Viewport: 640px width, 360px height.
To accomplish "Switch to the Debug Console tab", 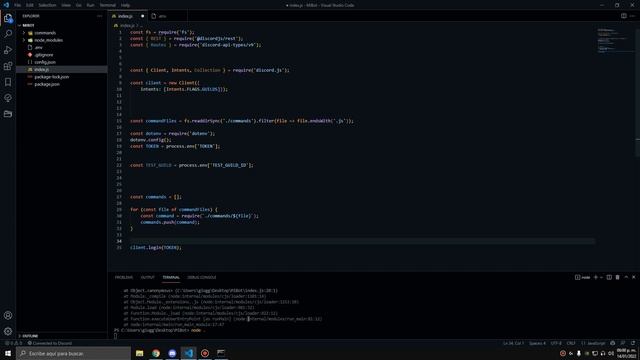I will (202, 277).
